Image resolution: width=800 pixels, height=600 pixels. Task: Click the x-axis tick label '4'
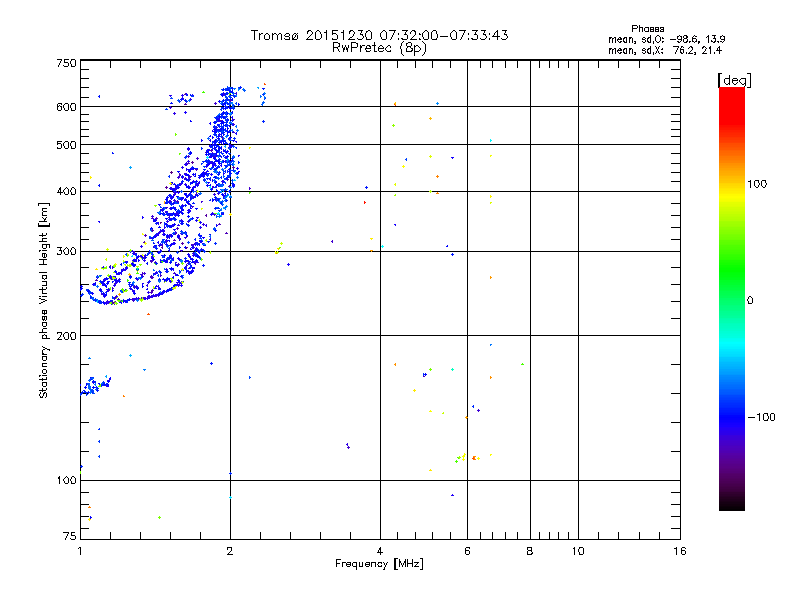(x=380, y=551)
